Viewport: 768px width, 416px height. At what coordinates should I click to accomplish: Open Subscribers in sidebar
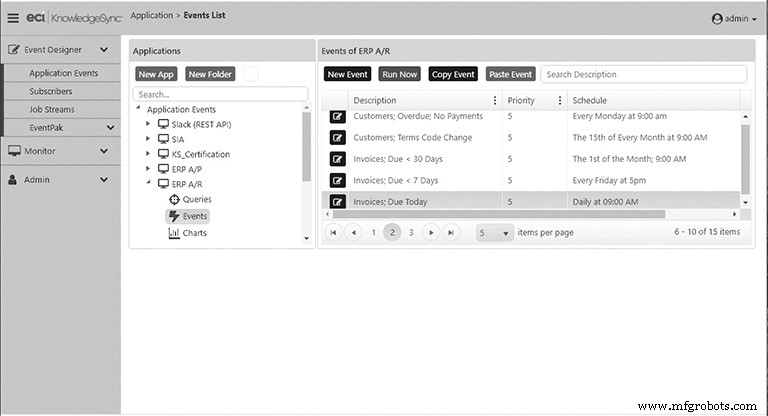pyautogui.click(x=50, y=91)
